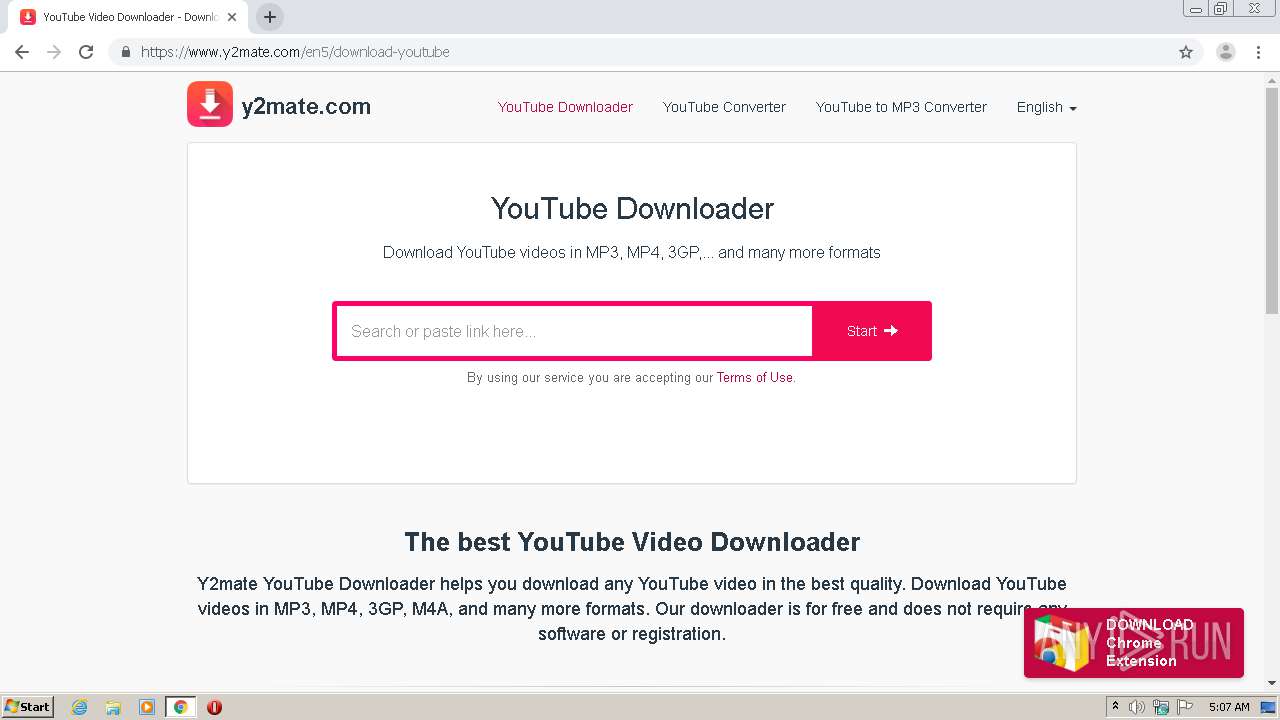Viewport: 1280px width, 720px height.
Task: Click the action center flag tray icon
Action: tap(1184, 707)
